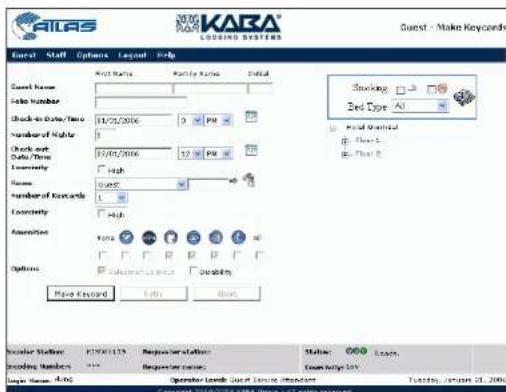Click the sixth amenity icon before All
The image size is (506, 392).
click(238, 238)
